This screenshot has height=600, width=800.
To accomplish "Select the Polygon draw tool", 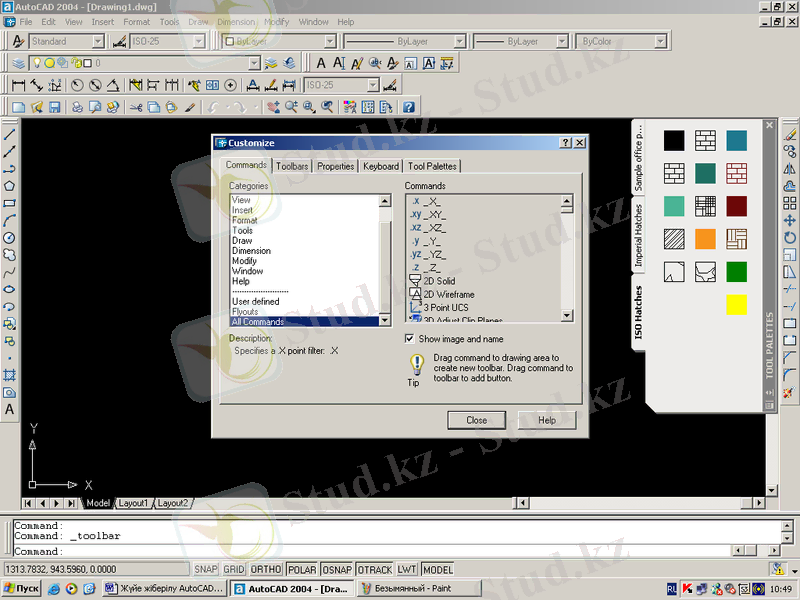I will click(x=9, y=185).
